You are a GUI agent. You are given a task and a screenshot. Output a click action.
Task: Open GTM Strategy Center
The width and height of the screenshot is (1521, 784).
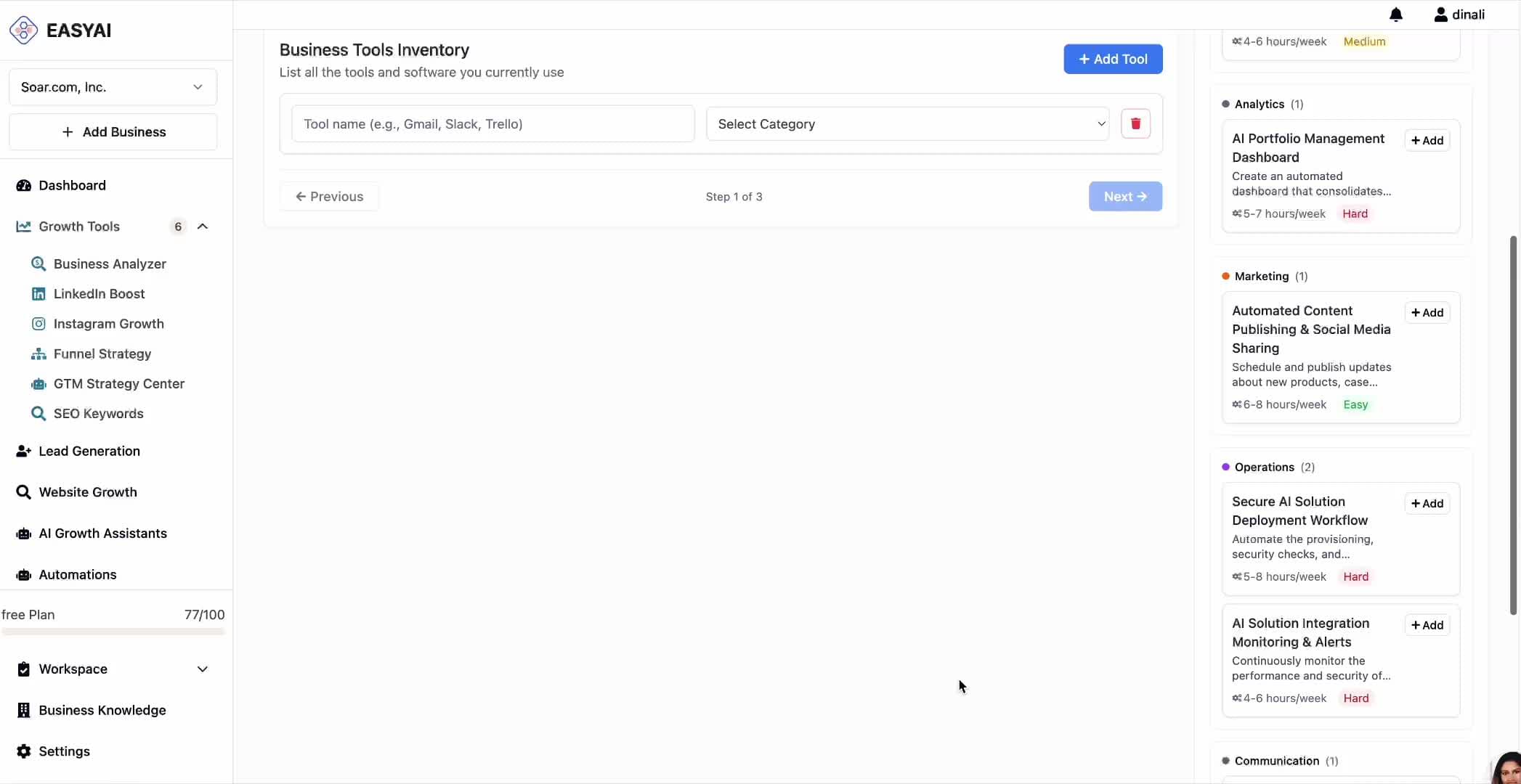118,384
